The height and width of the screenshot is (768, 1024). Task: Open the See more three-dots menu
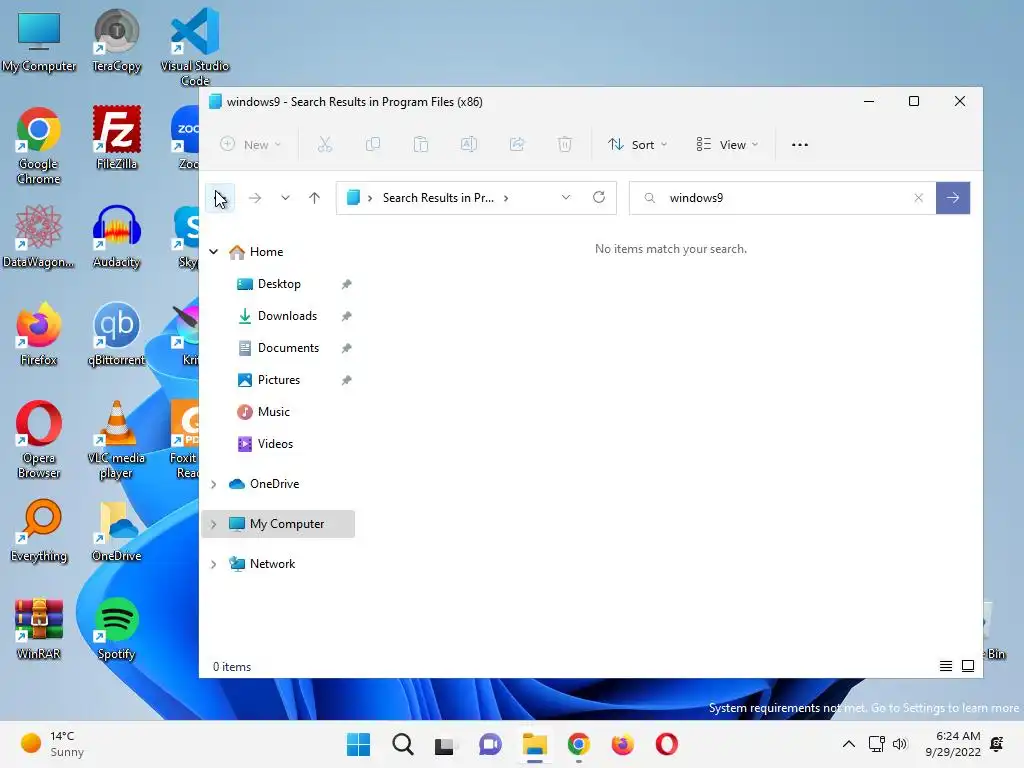click(800, 145)
